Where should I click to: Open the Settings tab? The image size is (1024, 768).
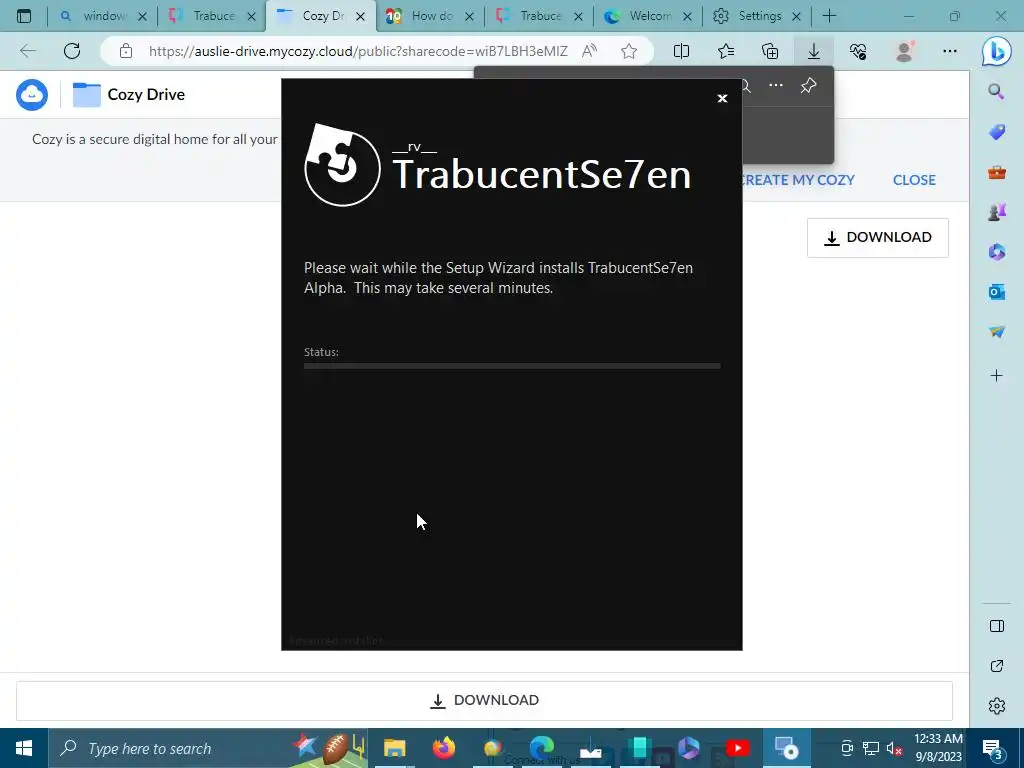point(758,16)
